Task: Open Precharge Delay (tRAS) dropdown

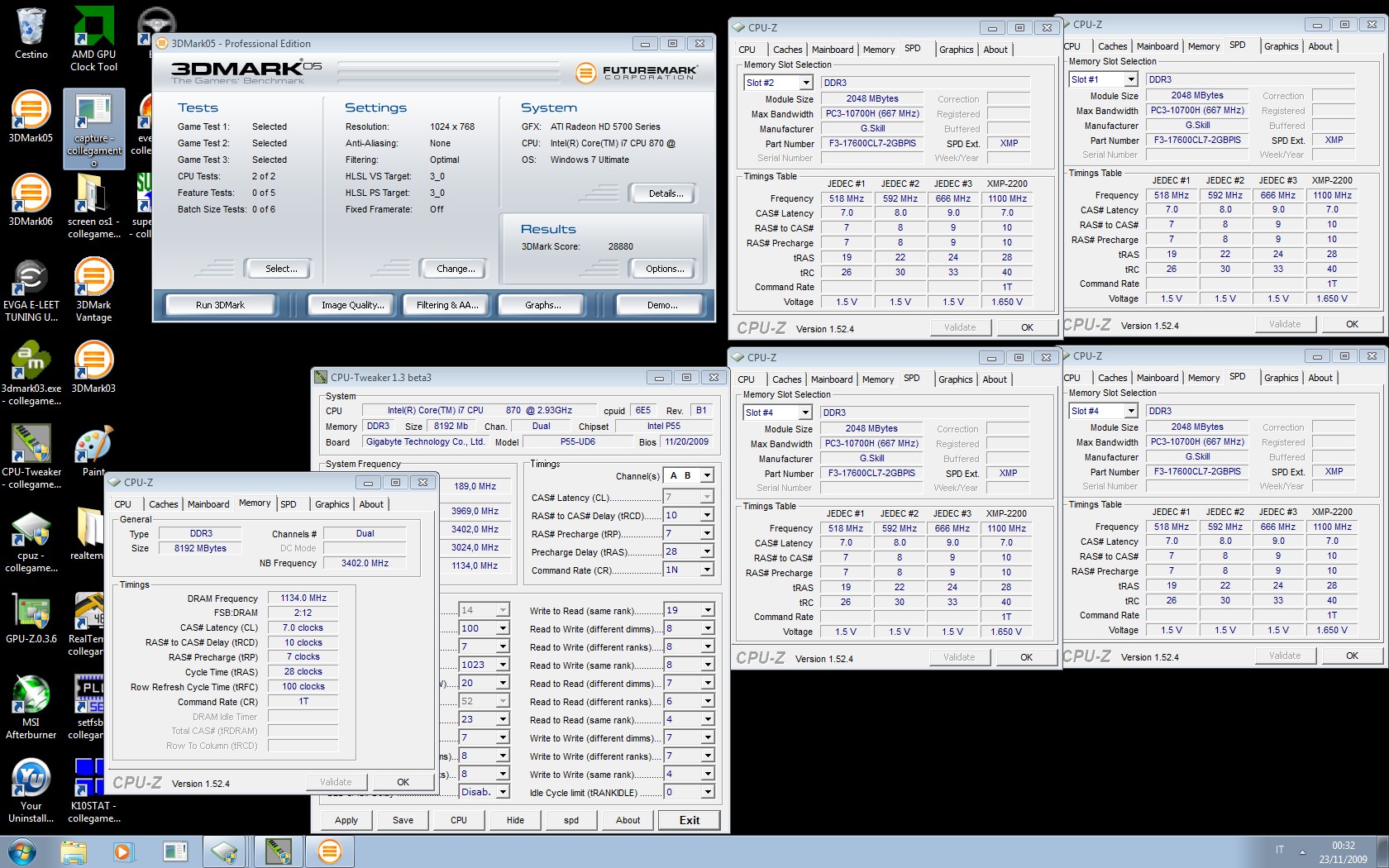Action: 707,551
